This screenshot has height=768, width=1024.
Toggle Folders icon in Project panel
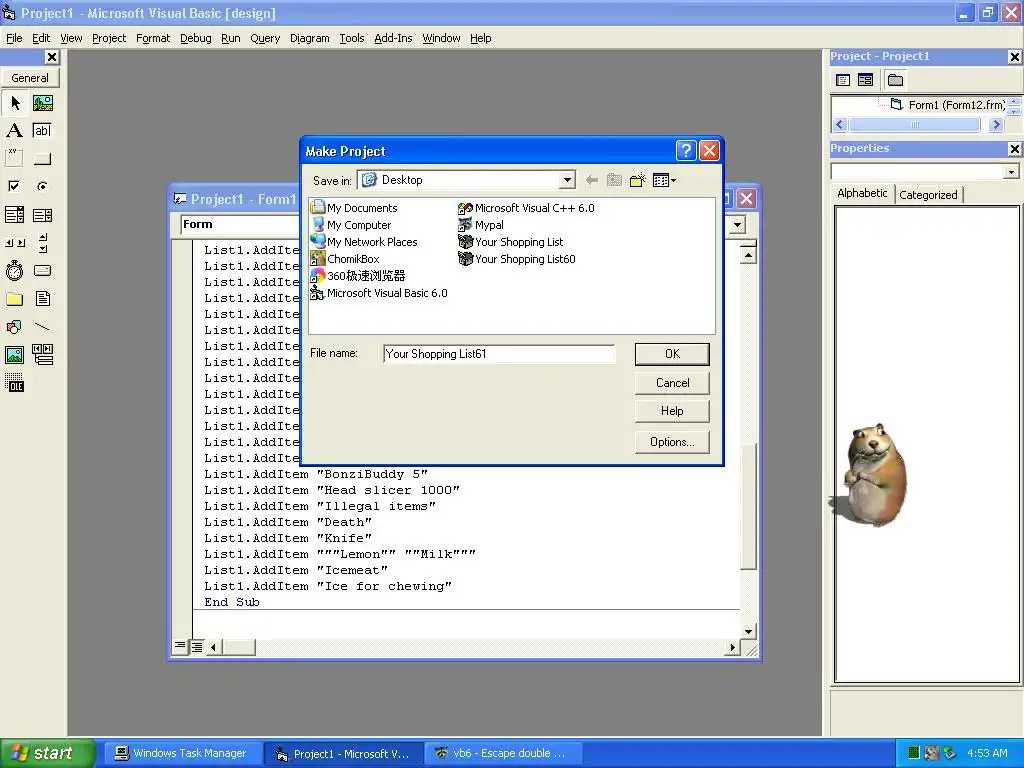[895, 80]
